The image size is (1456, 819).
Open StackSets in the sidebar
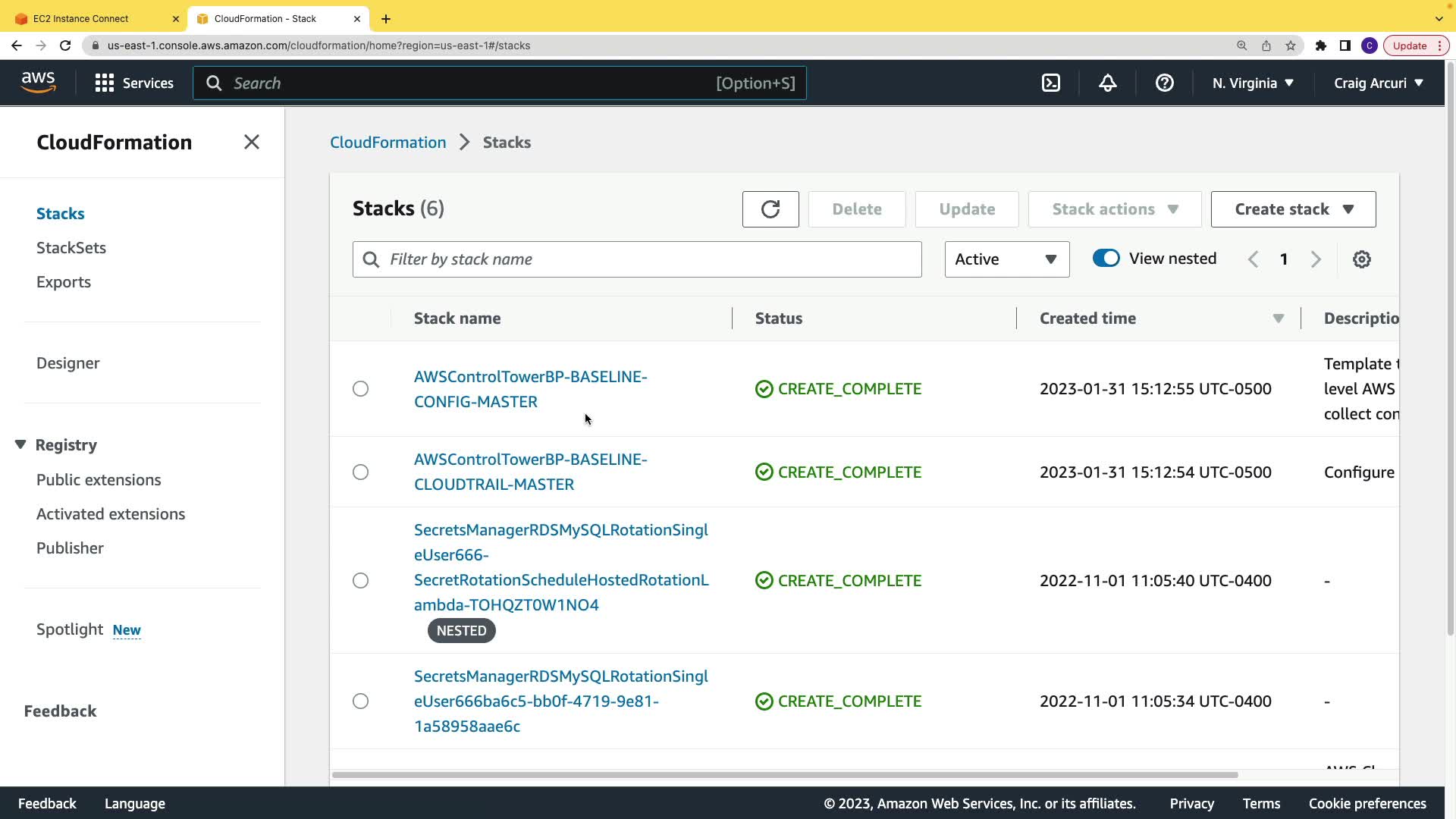tap(71, 248)
